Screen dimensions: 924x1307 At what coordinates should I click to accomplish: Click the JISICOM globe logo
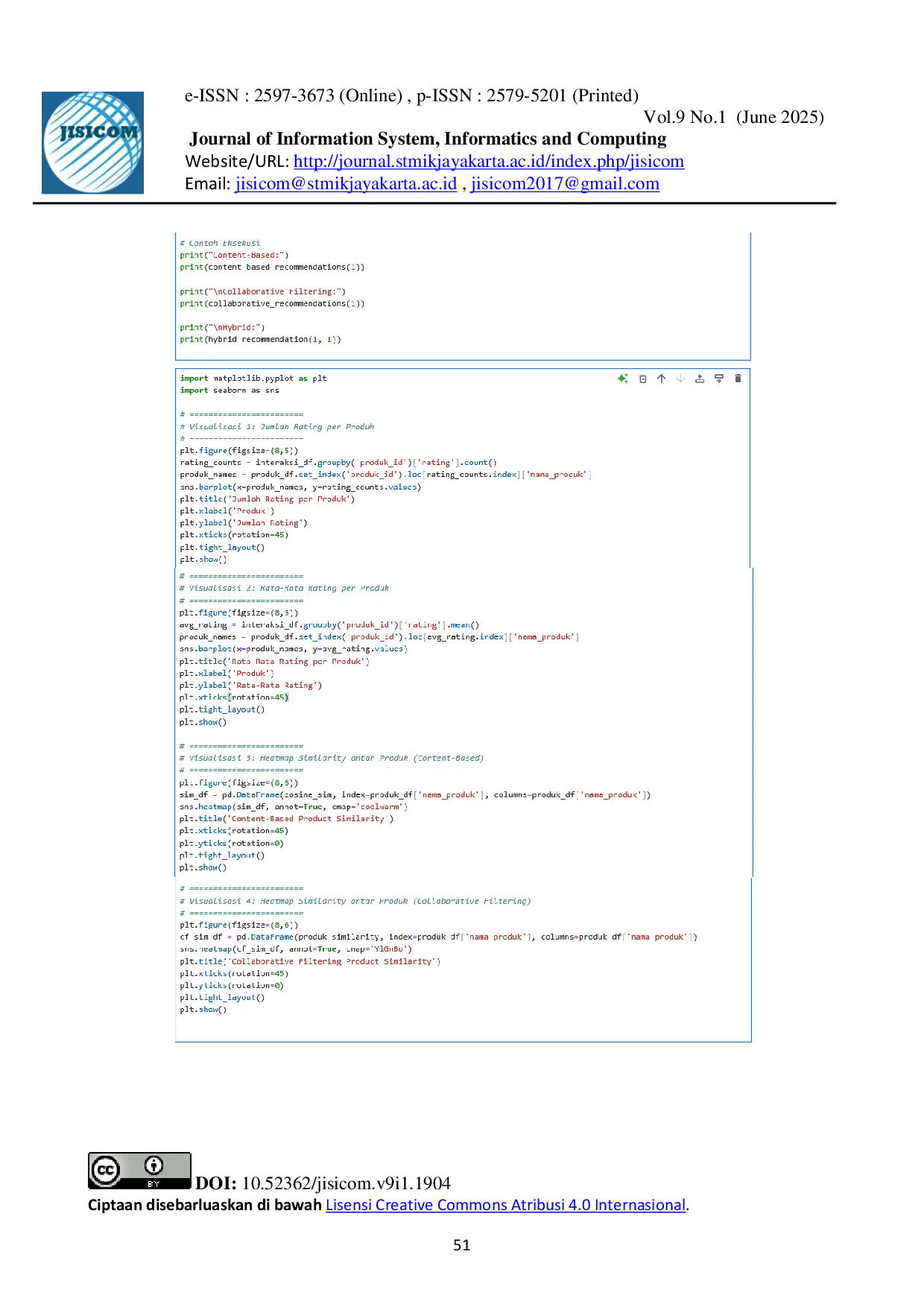95,142
